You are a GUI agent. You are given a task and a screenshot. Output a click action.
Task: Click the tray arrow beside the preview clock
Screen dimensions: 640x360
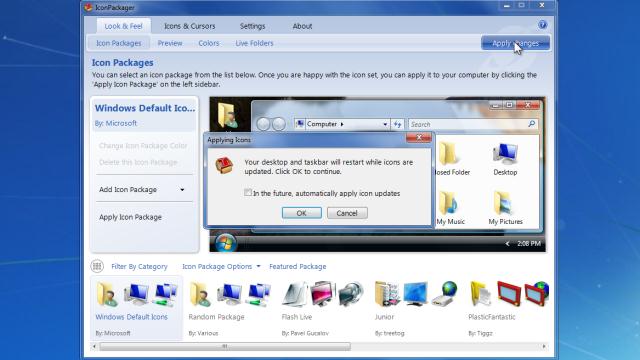(x=507, y=244)
